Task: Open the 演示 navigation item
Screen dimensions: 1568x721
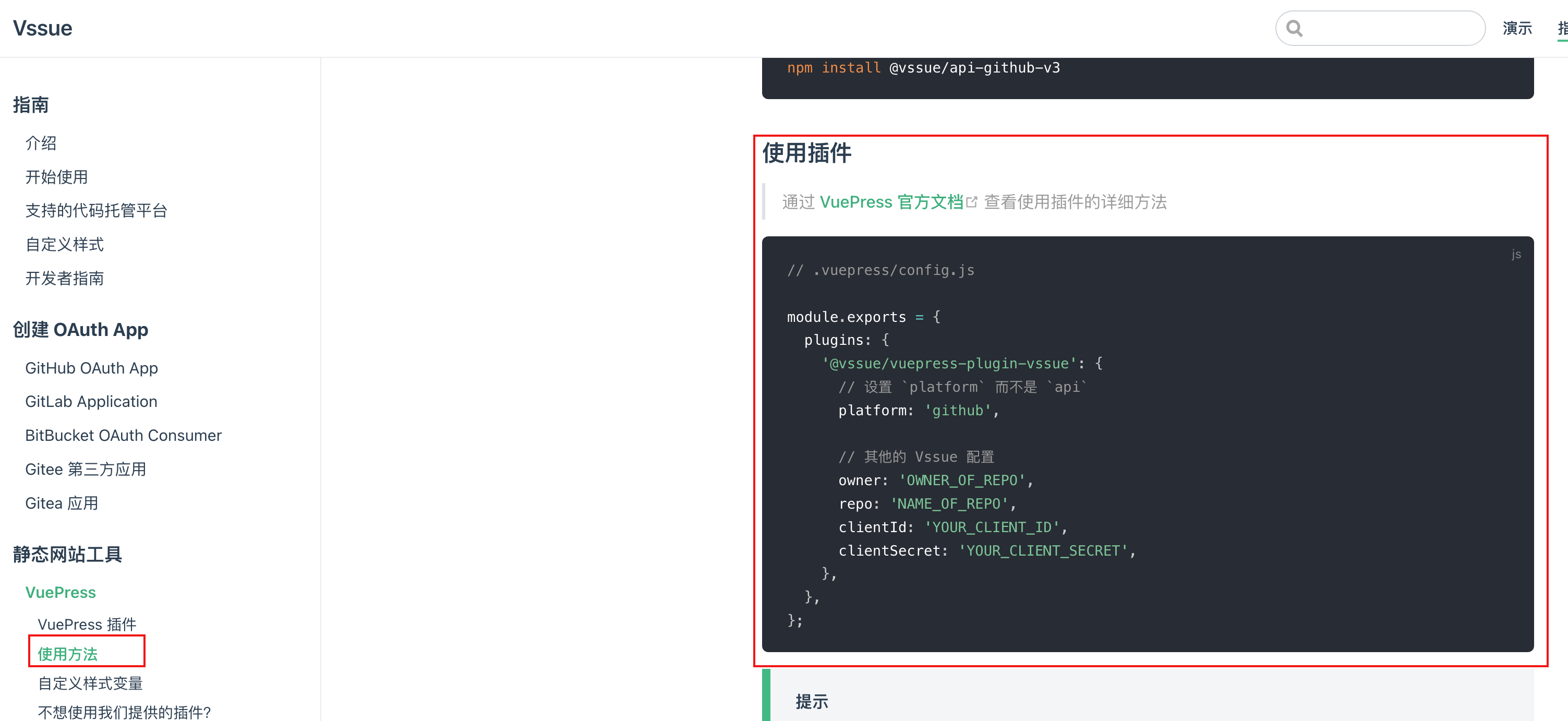Action: point(1517,28)
